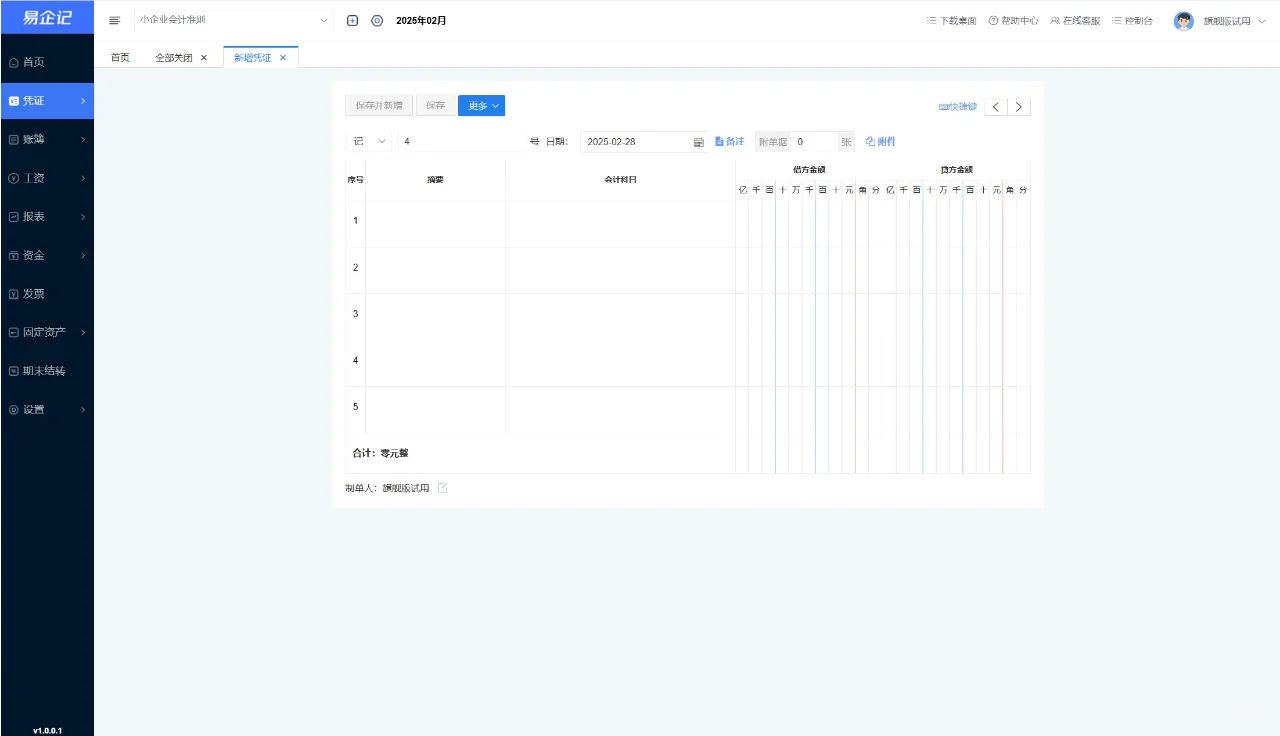
Task: Select the 全部关闭 tab
Action: pos(174,58)
